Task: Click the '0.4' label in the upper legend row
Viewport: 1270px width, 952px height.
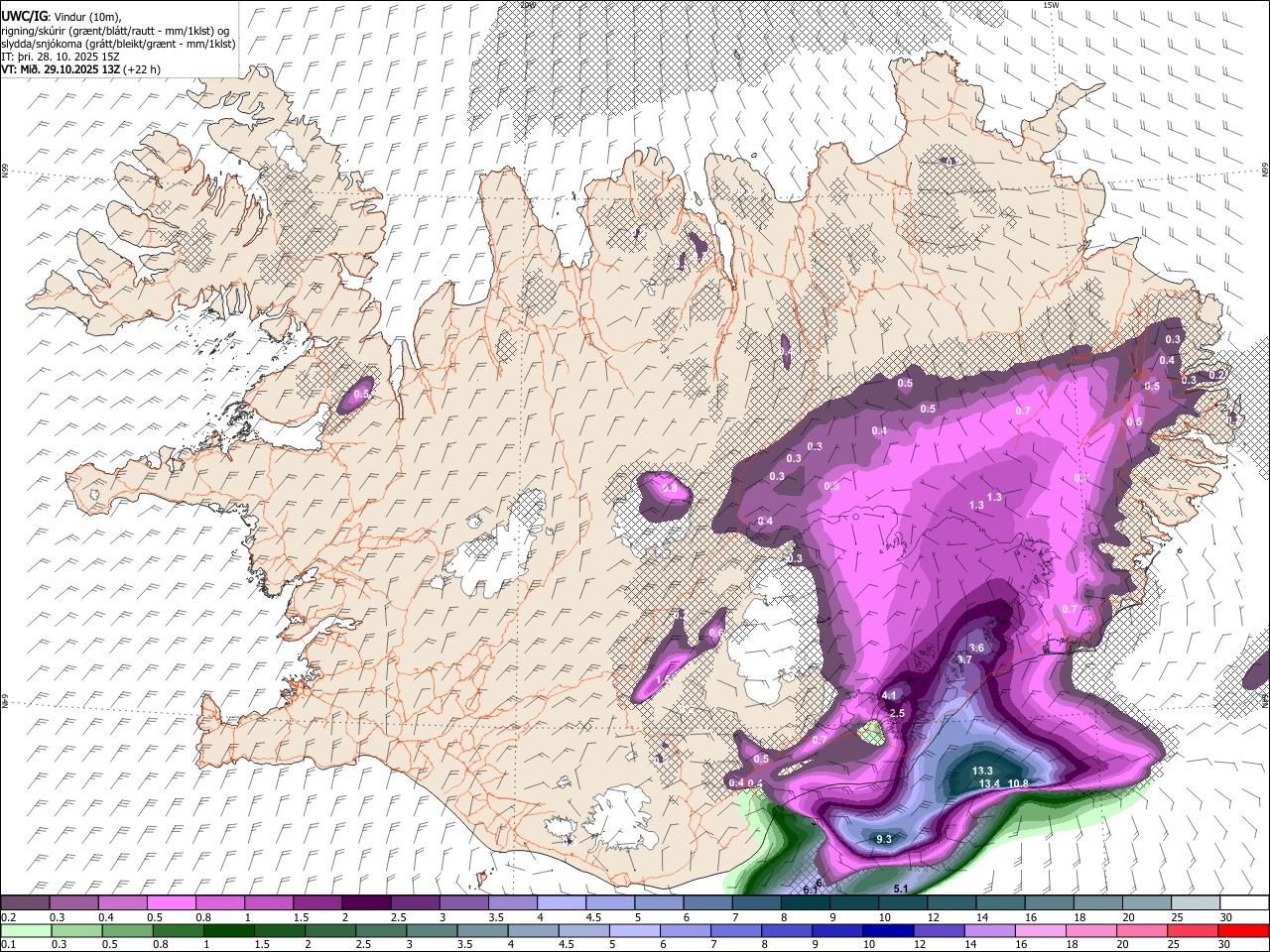Action: coord(104,917)
